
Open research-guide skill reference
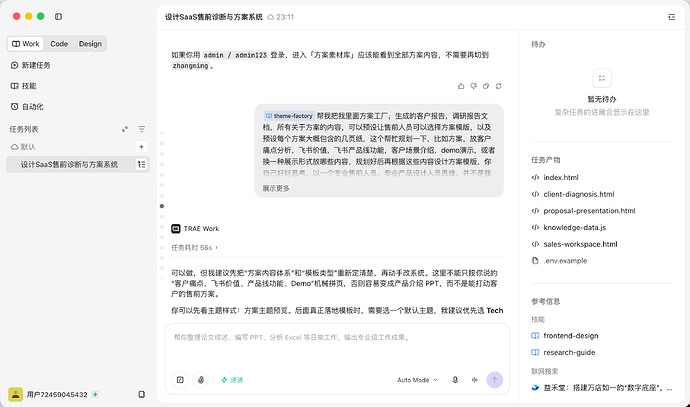[569, 352]
